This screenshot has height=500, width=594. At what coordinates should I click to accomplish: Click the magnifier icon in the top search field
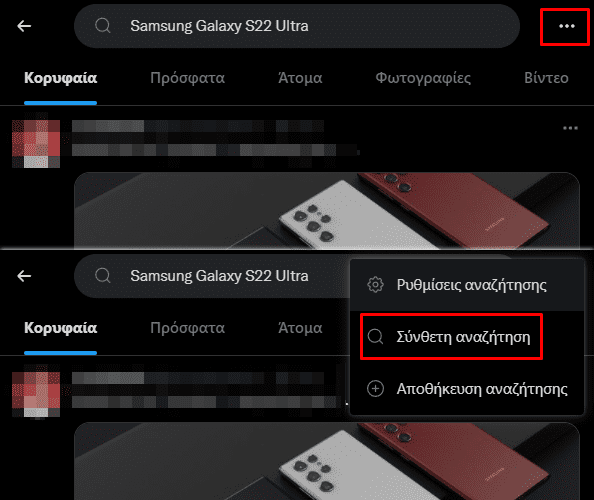[x=103, y=26]
